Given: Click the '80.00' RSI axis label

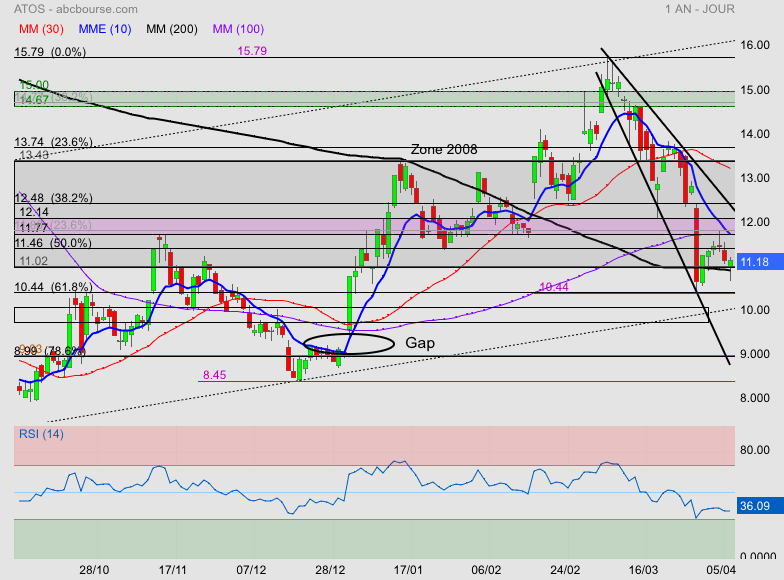Looking at the screenshot, I should pos(755,450).
